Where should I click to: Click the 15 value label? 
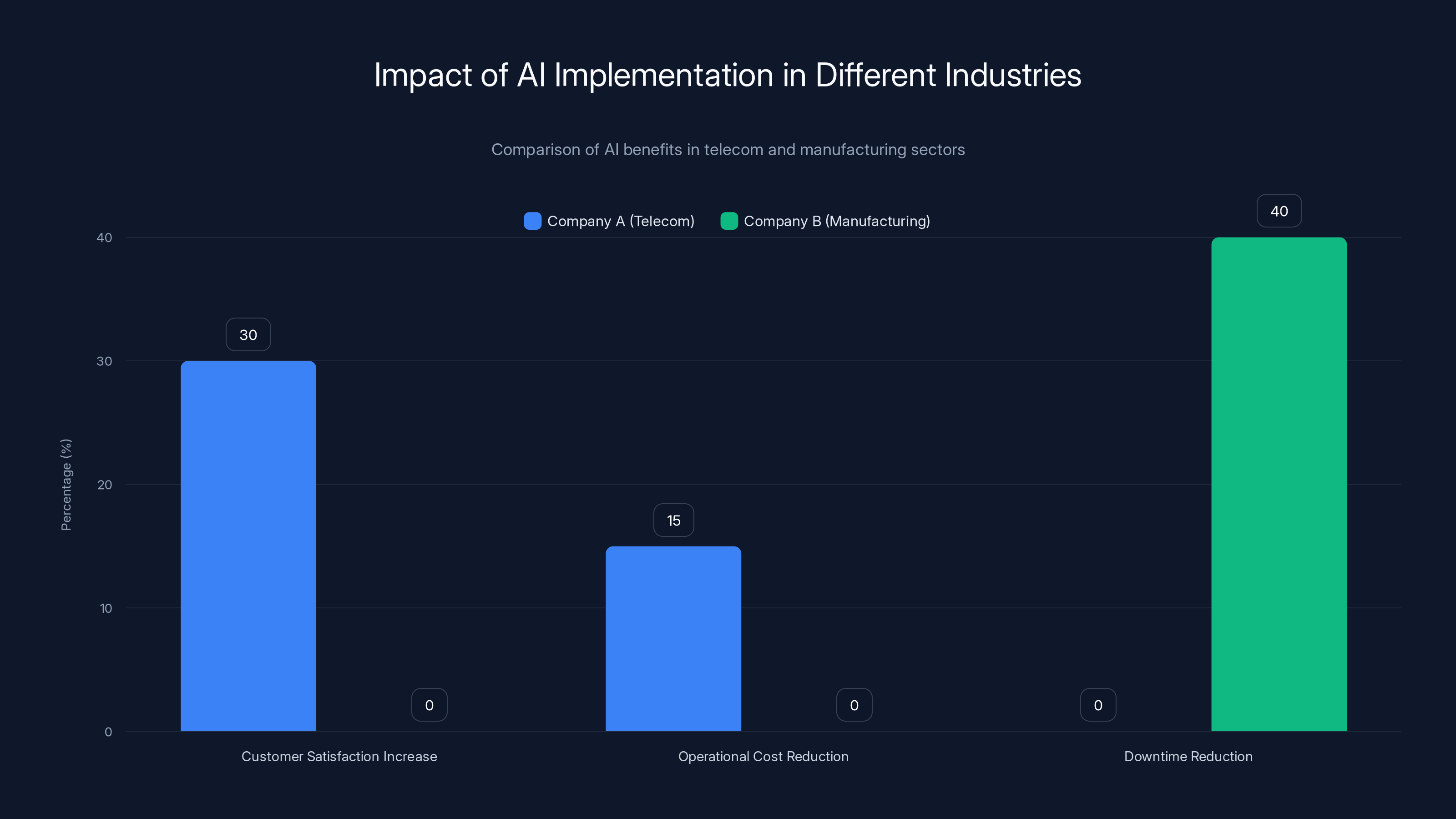(673, 520)
